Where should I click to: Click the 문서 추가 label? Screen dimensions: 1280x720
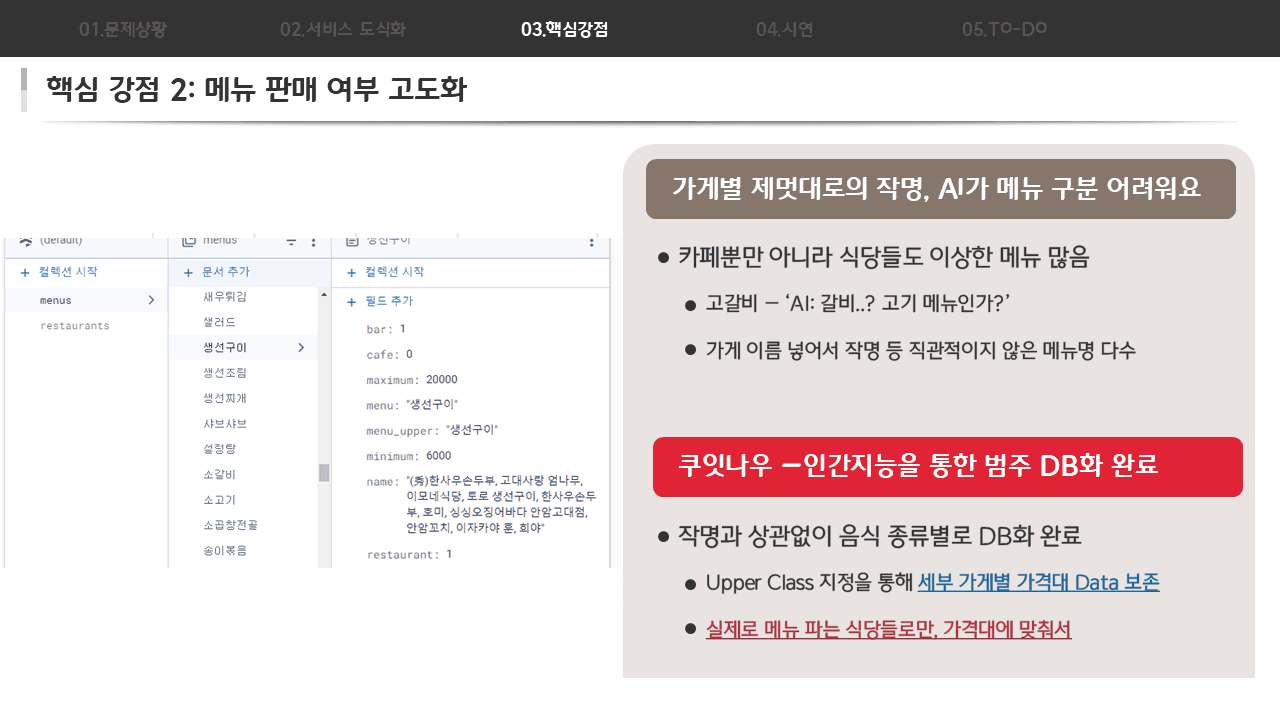click(226, 272)
